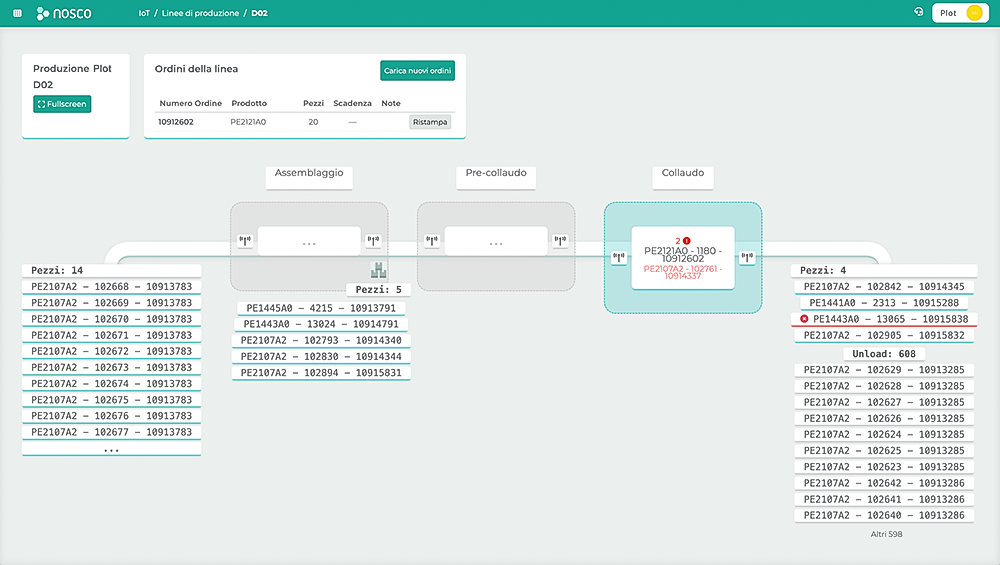This screenshot has height=565, width=1000.
Task: Expand the 'Altri 598' unload list
Action: point(887,534)
